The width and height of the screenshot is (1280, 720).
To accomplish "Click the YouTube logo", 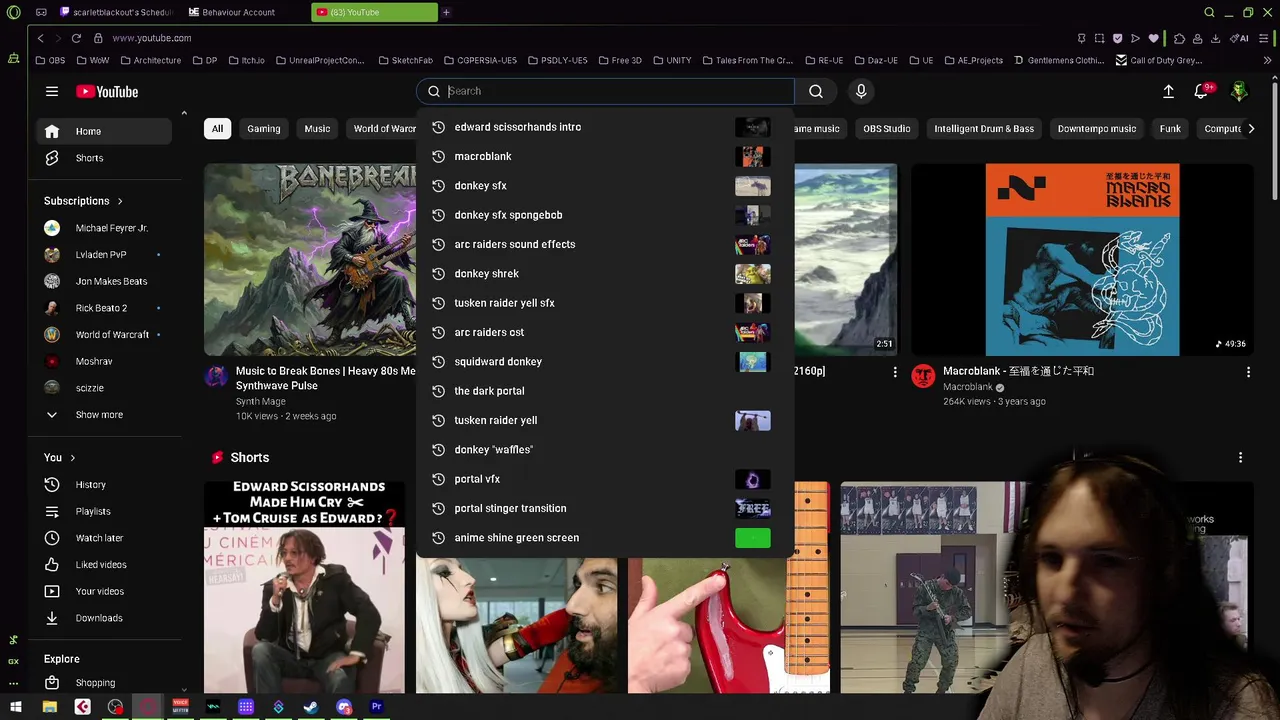I will click(107, 92).
